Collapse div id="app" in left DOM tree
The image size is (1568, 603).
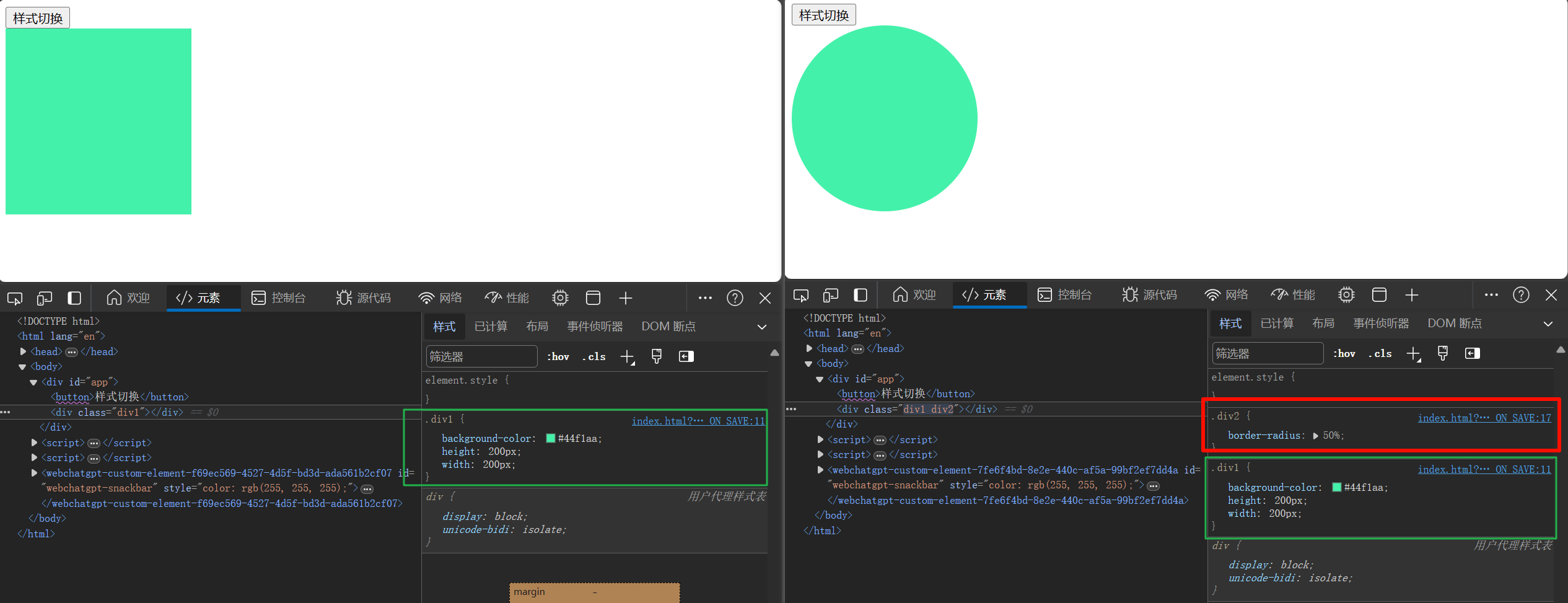coord(33,382)
